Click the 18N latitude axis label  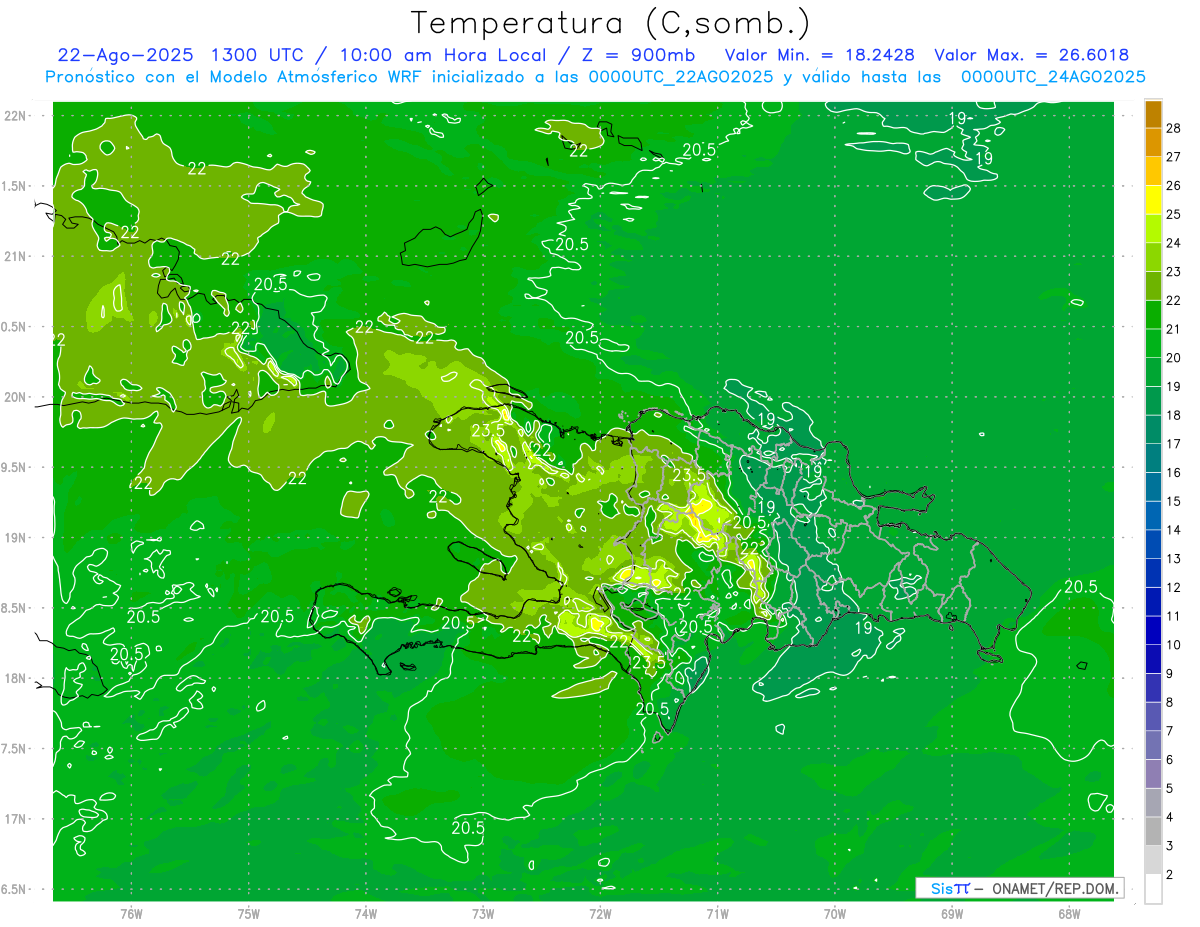pyautogui.click(x=15, y=679)
